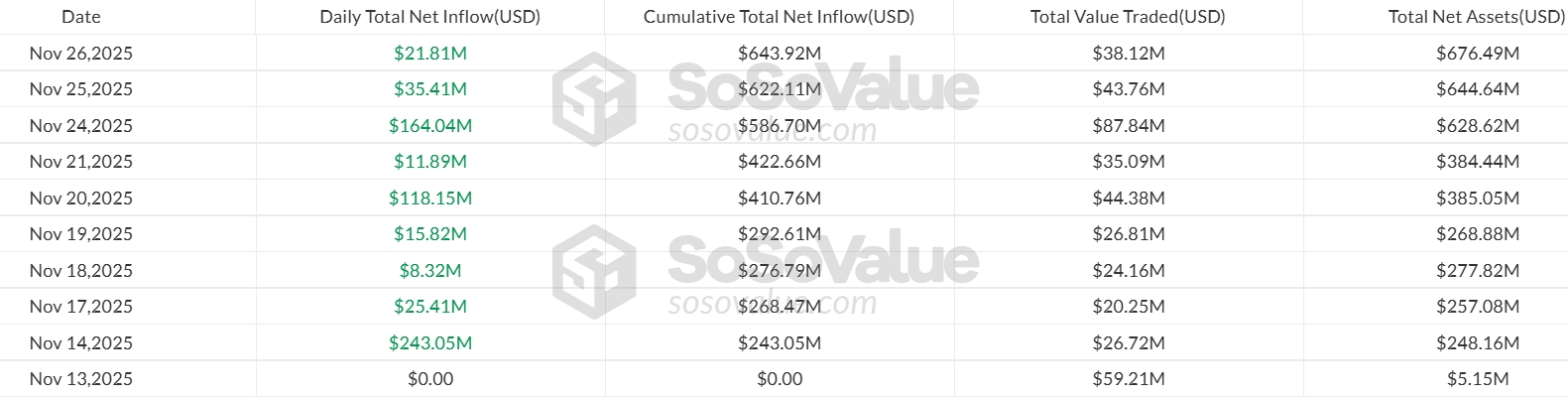The image size is (1568, 398).
Task: Click the $87.84M value traded cell
Action: point(1129,126)
